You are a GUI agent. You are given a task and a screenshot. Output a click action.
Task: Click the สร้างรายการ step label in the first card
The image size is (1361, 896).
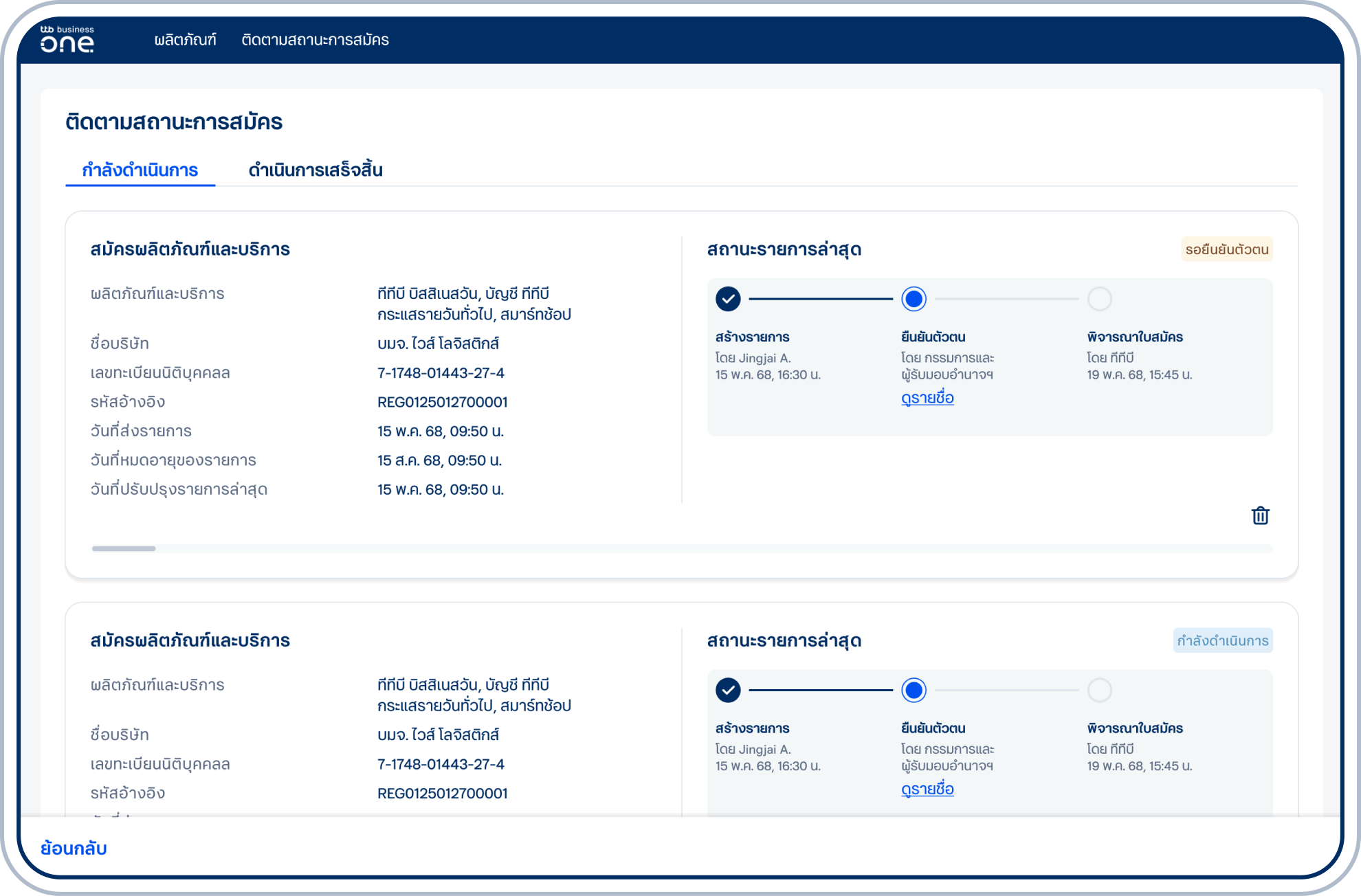[752, 337]
